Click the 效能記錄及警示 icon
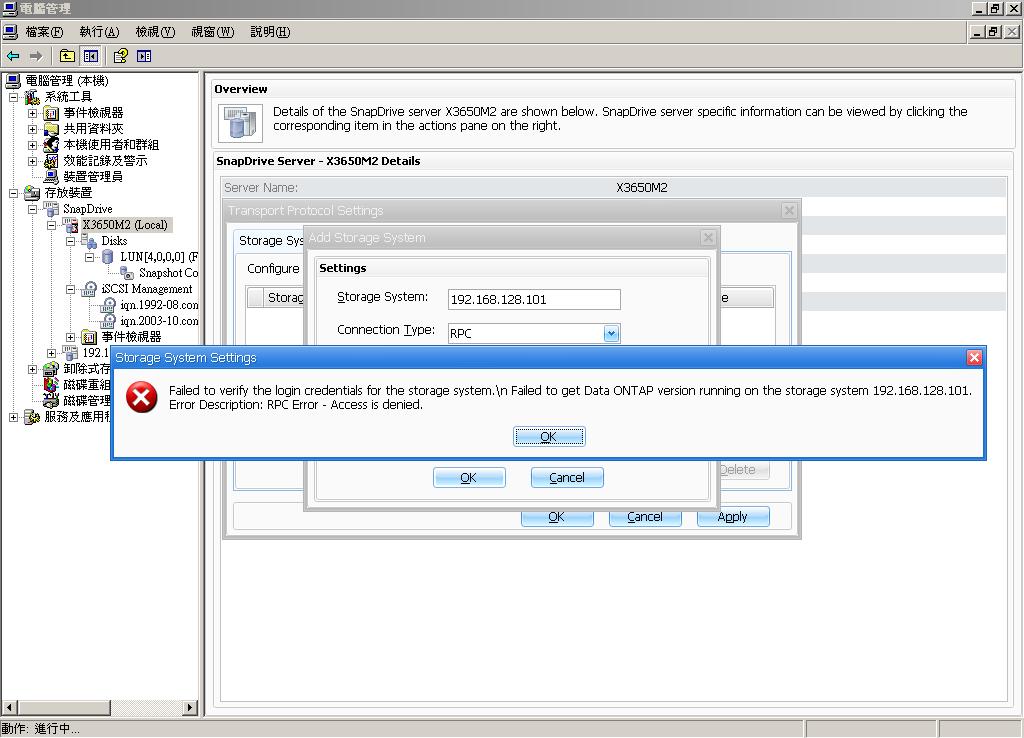This screenshot has width=1024, height=738. (51, 161)
